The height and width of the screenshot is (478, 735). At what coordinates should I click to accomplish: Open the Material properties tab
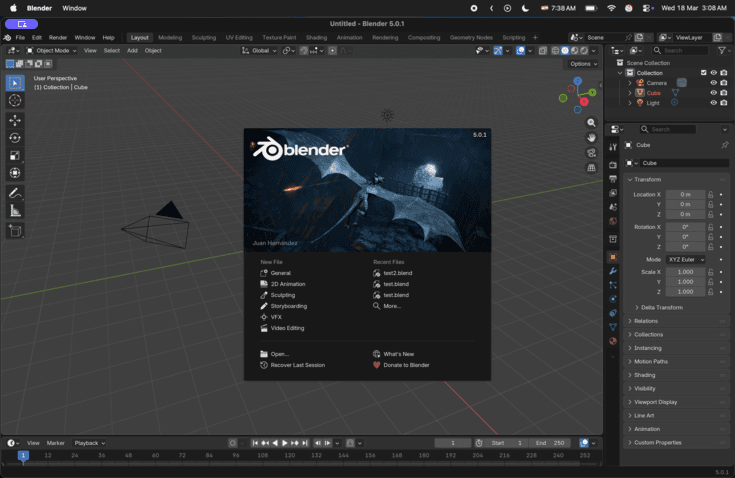point(613,341)
